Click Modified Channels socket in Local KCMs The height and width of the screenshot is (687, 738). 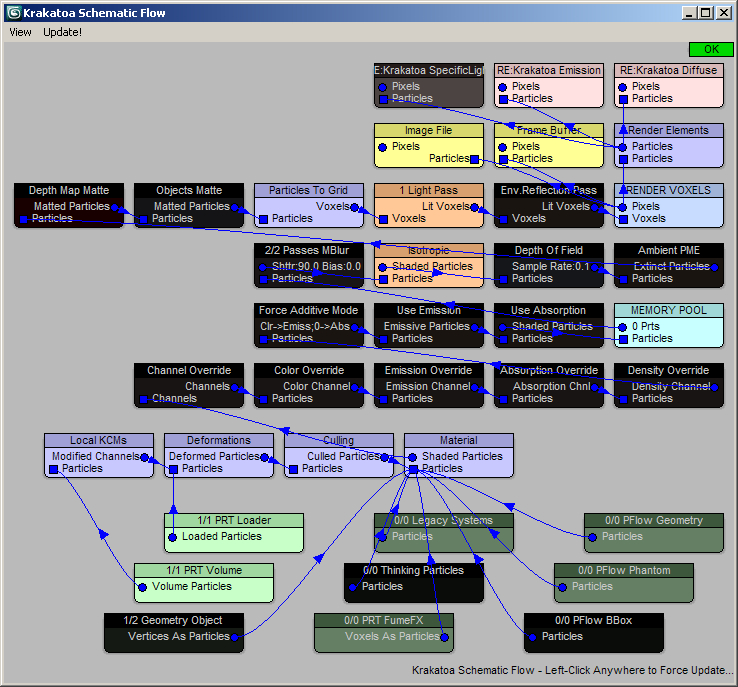[x=144, y=457]
